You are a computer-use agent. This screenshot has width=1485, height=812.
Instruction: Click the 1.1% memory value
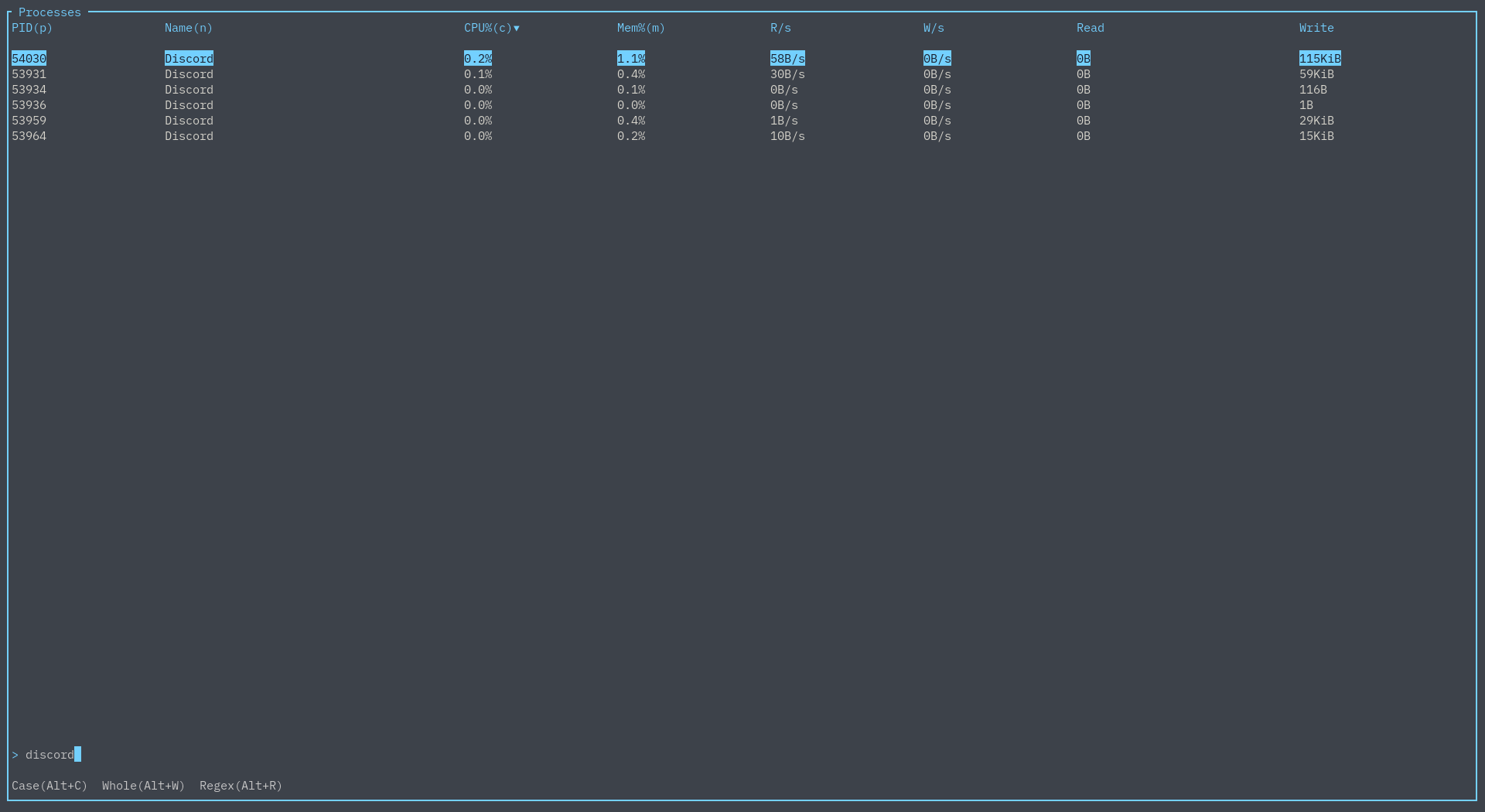[x=631, y=59]
